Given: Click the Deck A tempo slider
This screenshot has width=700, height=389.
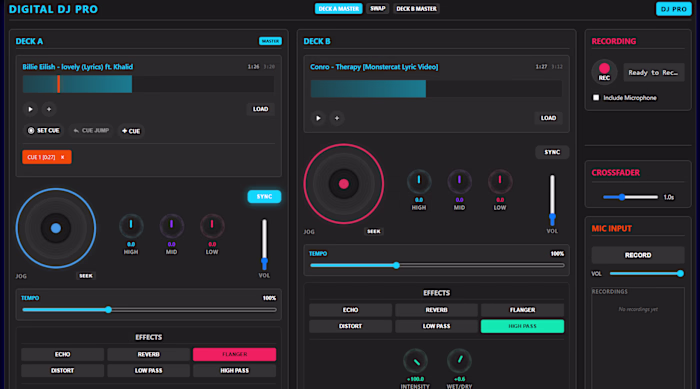Looking at the screenshot, I should coord(149,310).
